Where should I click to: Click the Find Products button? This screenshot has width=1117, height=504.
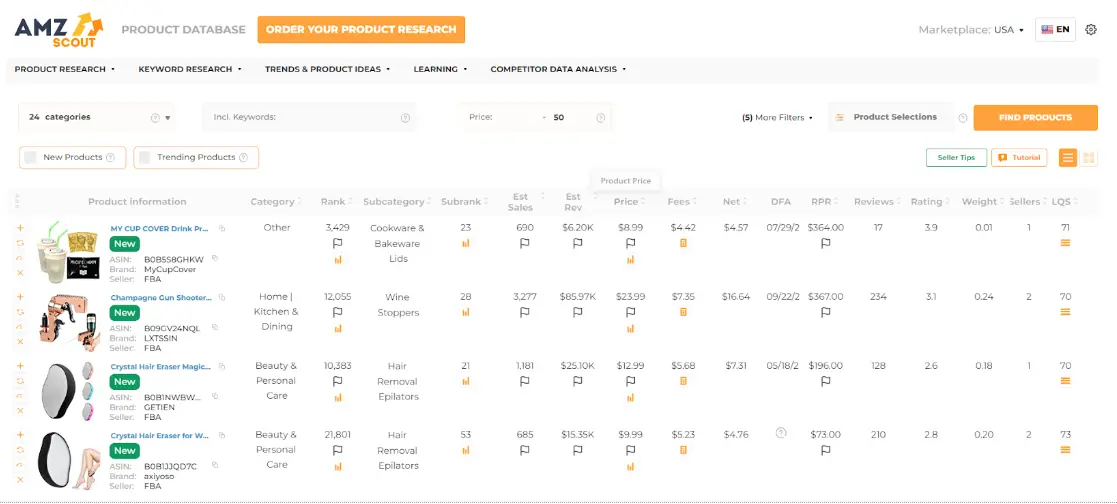1035,118
